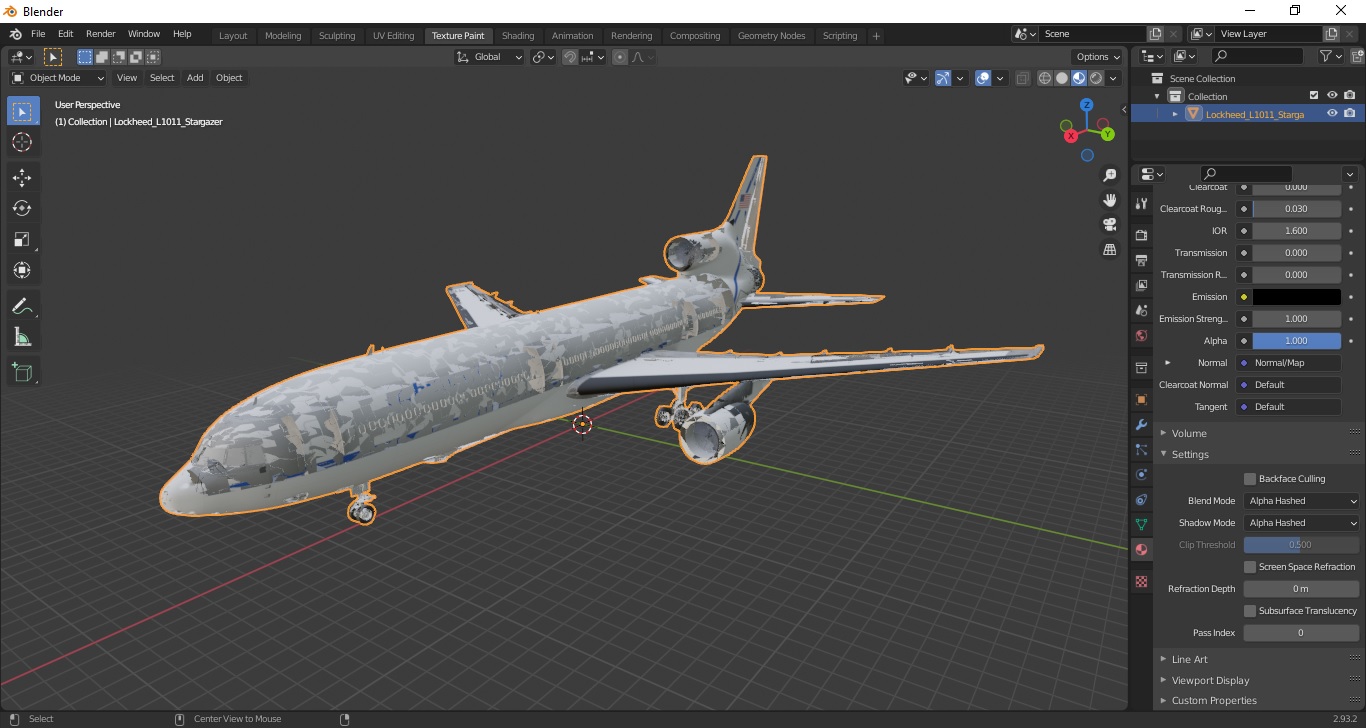The width and height of the screenshot is (1366, 728).
Task: Open the Physics properties tab
Action: 1141,474
